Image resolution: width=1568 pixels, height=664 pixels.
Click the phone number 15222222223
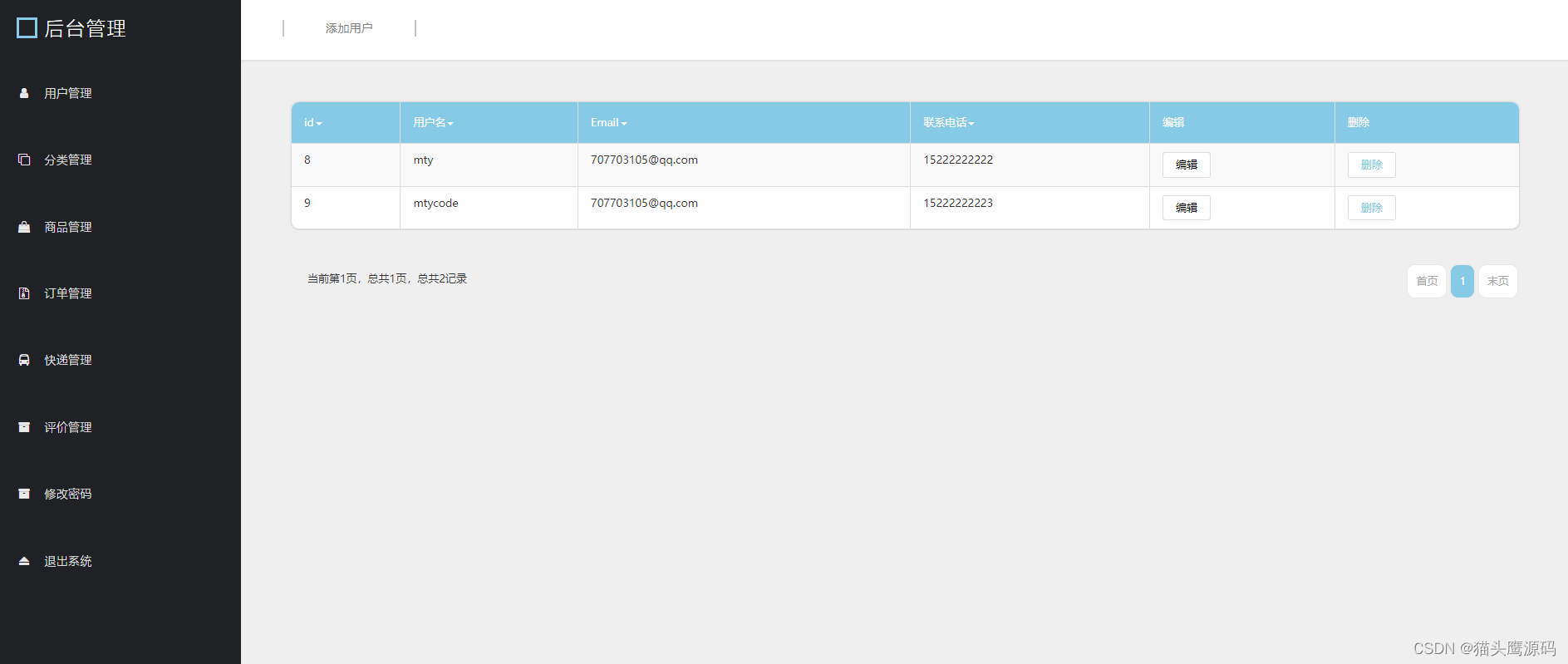tap(958, 203)
